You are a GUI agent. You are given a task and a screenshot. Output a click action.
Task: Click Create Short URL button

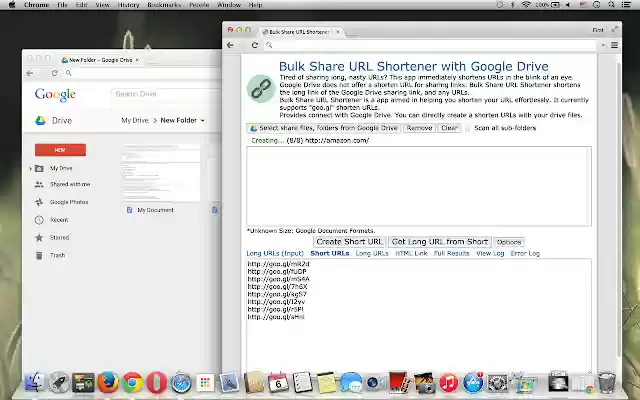click(x=350, y=242)
